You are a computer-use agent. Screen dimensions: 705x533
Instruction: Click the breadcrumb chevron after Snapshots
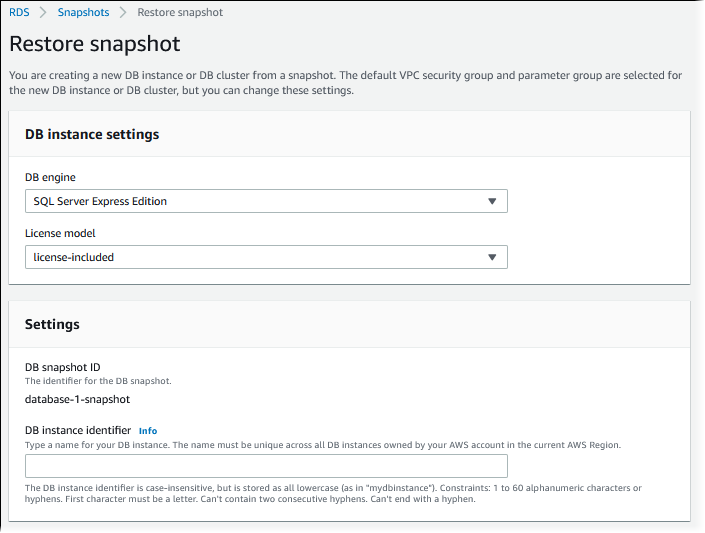tap(123, 12)
